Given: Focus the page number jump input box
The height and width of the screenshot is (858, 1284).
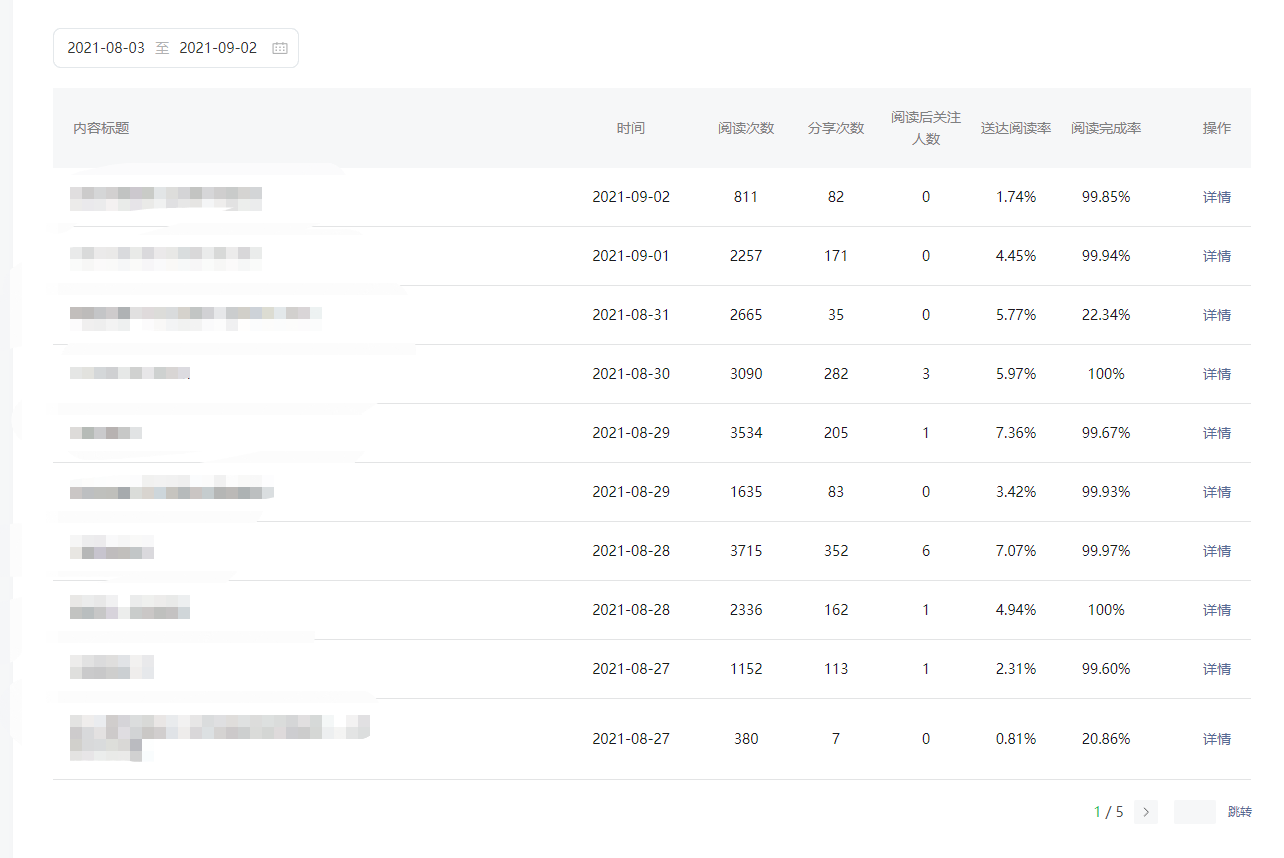Looking at the screenshot, I should [1194, 812].
